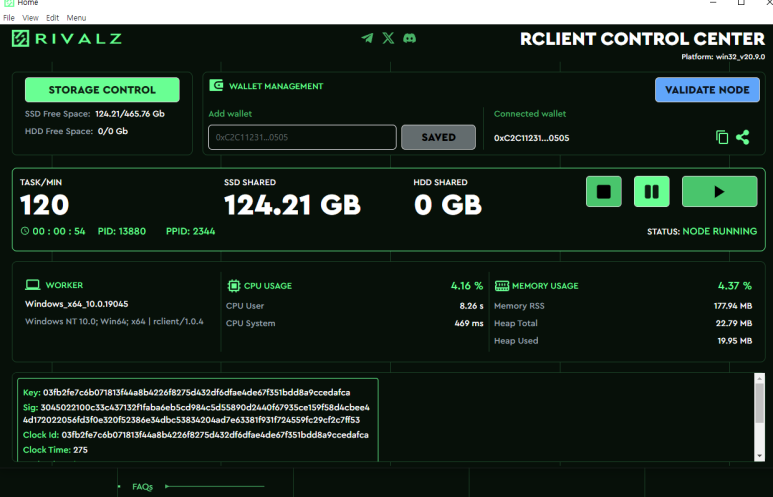Click the Saved wallet button
Viewport: 773px width, 497px height.
pyautogui.click(x=438, y=137)
